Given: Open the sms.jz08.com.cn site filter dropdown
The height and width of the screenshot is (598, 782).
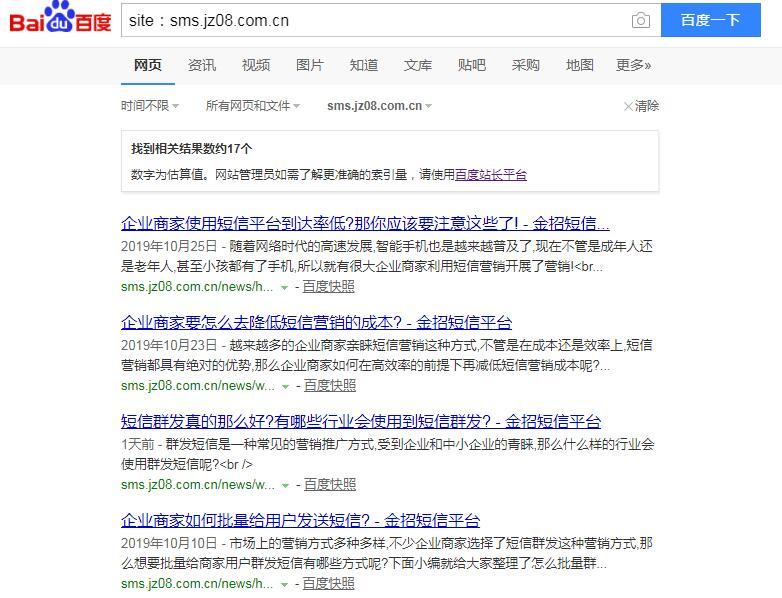Looking at the screenshot, I should pyautogui.click(x=380, y=106).
